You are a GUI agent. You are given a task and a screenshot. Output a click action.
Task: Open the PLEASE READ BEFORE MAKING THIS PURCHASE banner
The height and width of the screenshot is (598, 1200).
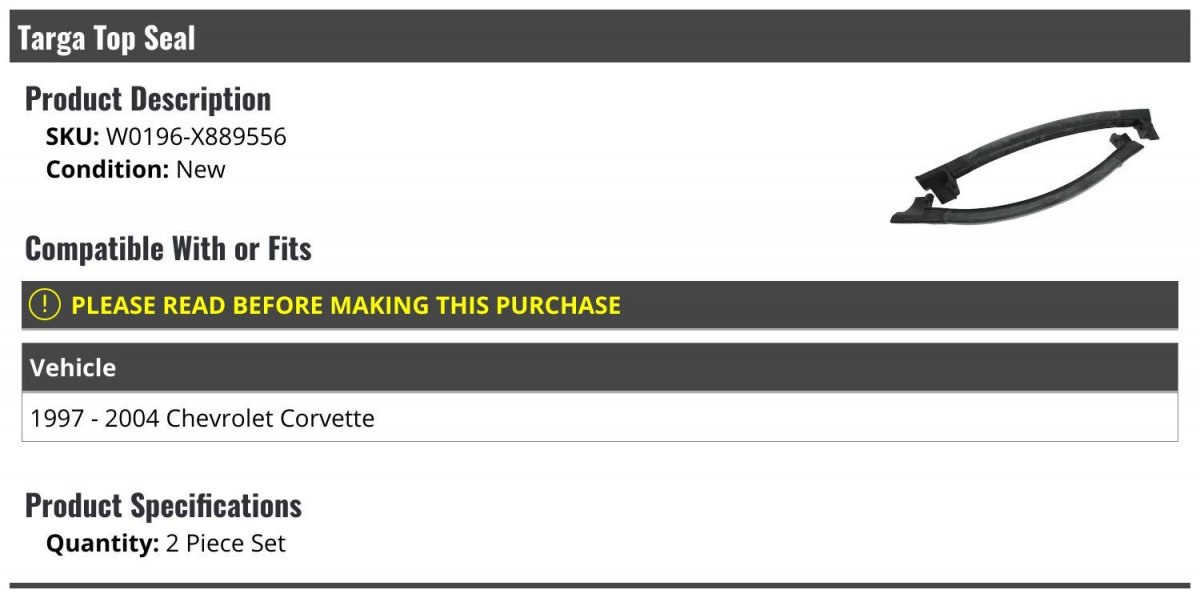600,305
